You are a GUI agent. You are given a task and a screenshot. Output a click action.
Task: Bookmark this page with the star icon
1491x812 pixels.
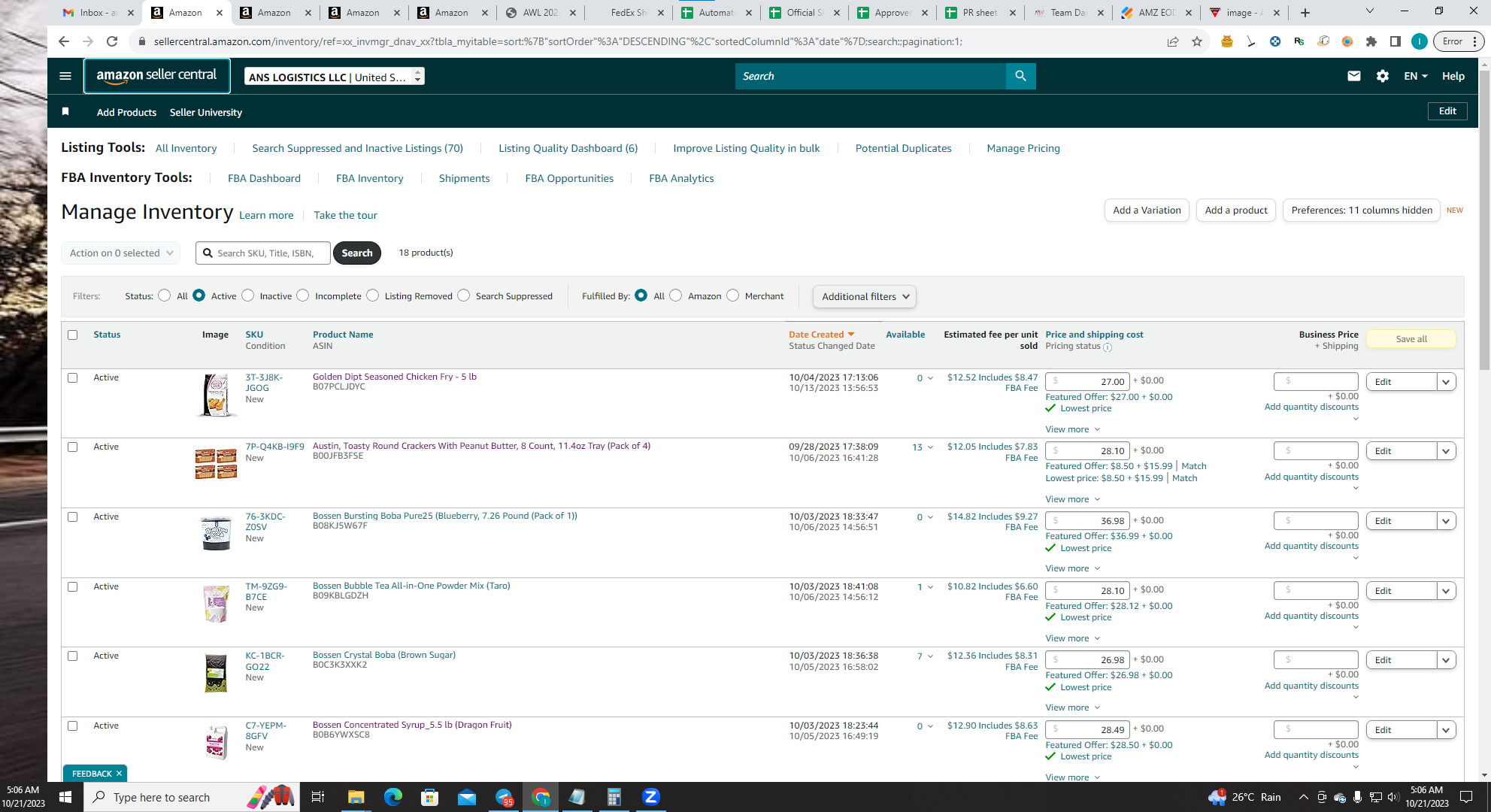[1197, 41]
